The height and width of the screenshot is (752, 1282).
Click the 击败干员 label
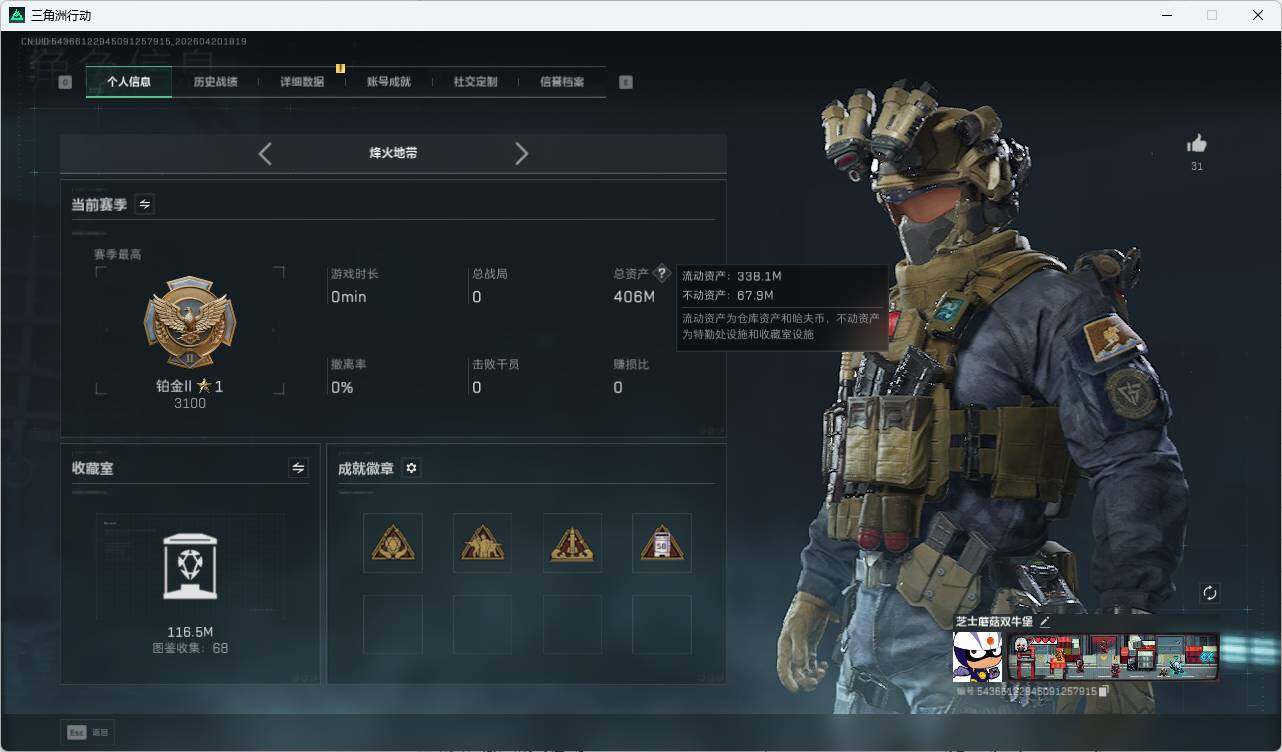click(x=496, y=364)
